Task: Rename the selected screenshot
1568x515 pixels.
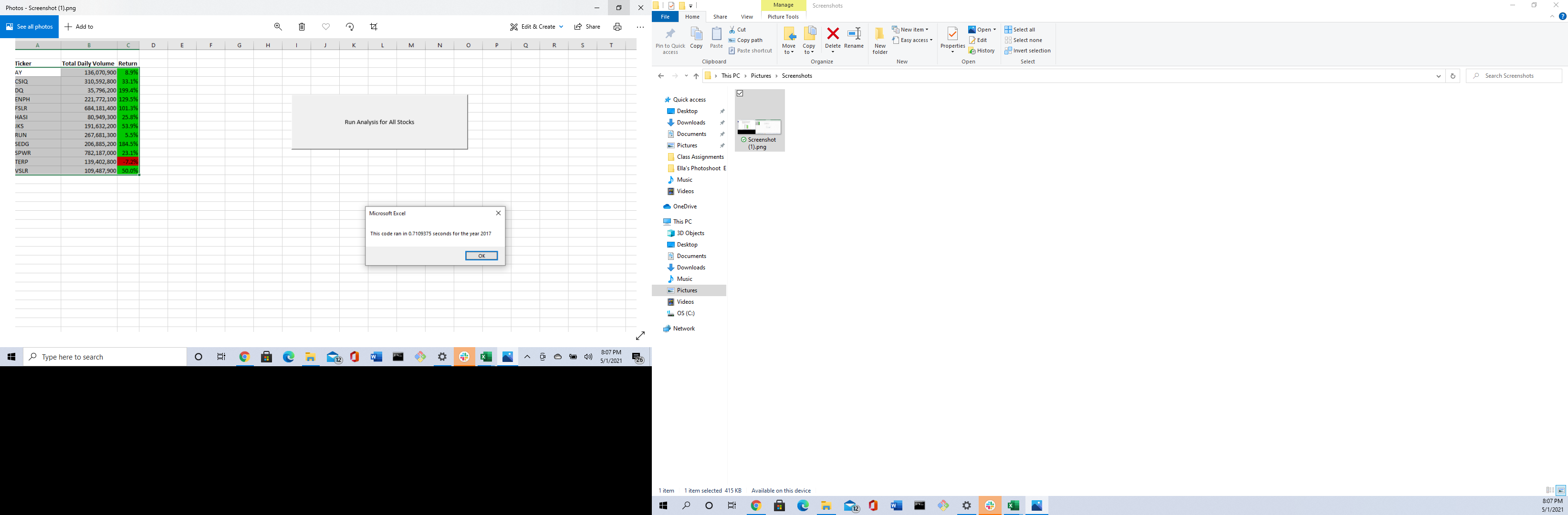Action: point(854,37)
